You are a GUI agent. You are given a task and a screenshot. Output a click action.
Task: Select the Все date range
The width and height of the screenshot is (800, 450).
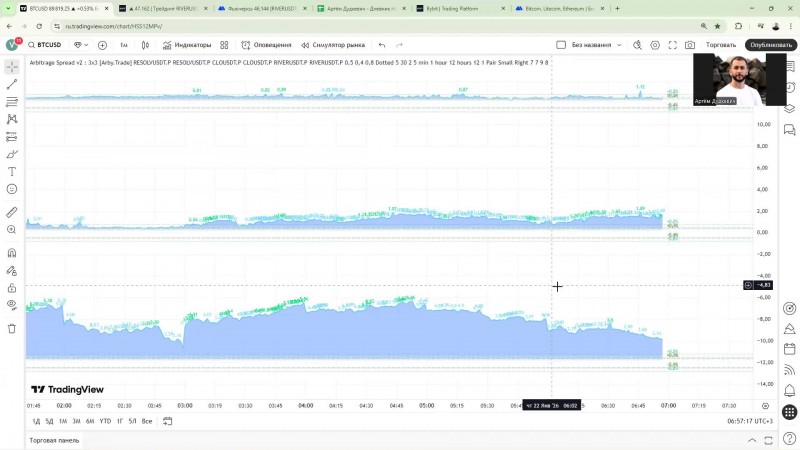pos(147,421)
